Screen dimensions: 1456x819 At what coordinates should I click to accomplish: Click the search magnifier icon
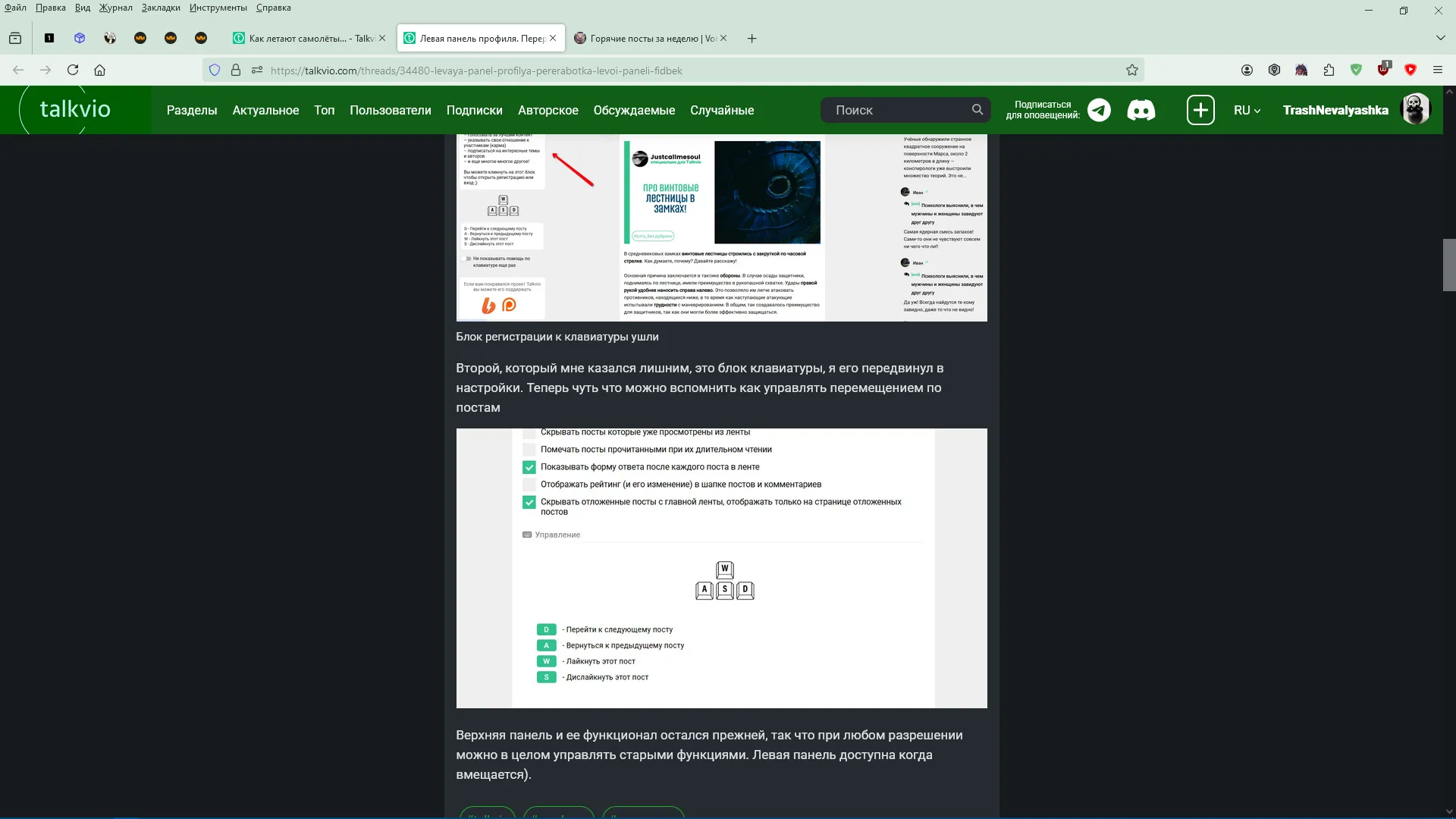[977, 110]
